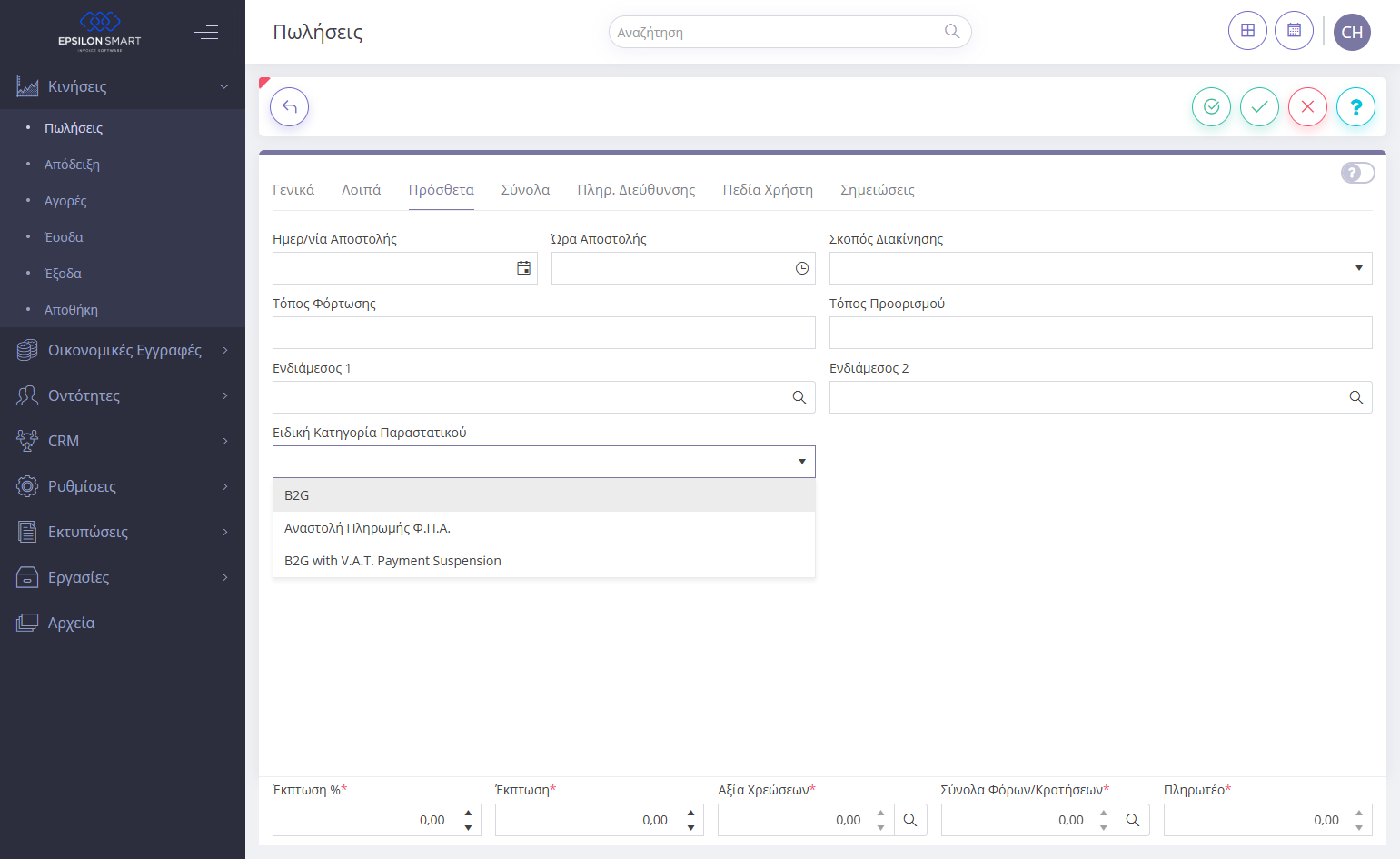Select the B2G option

coord(544,495)
